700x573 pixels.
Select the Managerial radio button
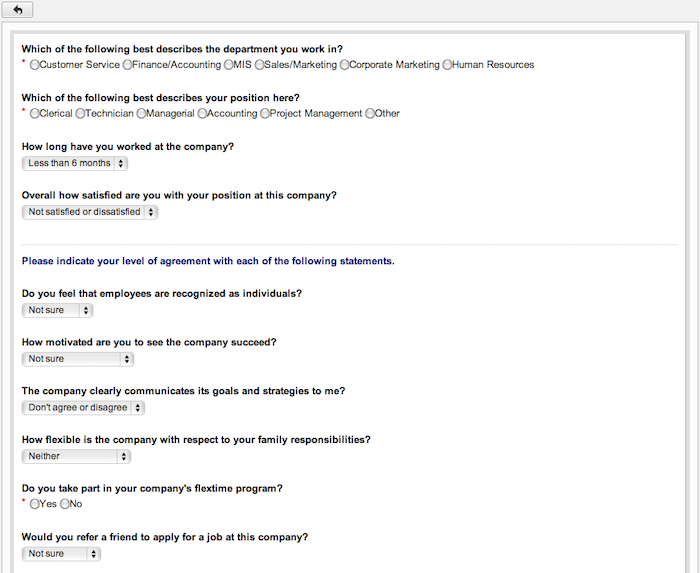point(141,114)
